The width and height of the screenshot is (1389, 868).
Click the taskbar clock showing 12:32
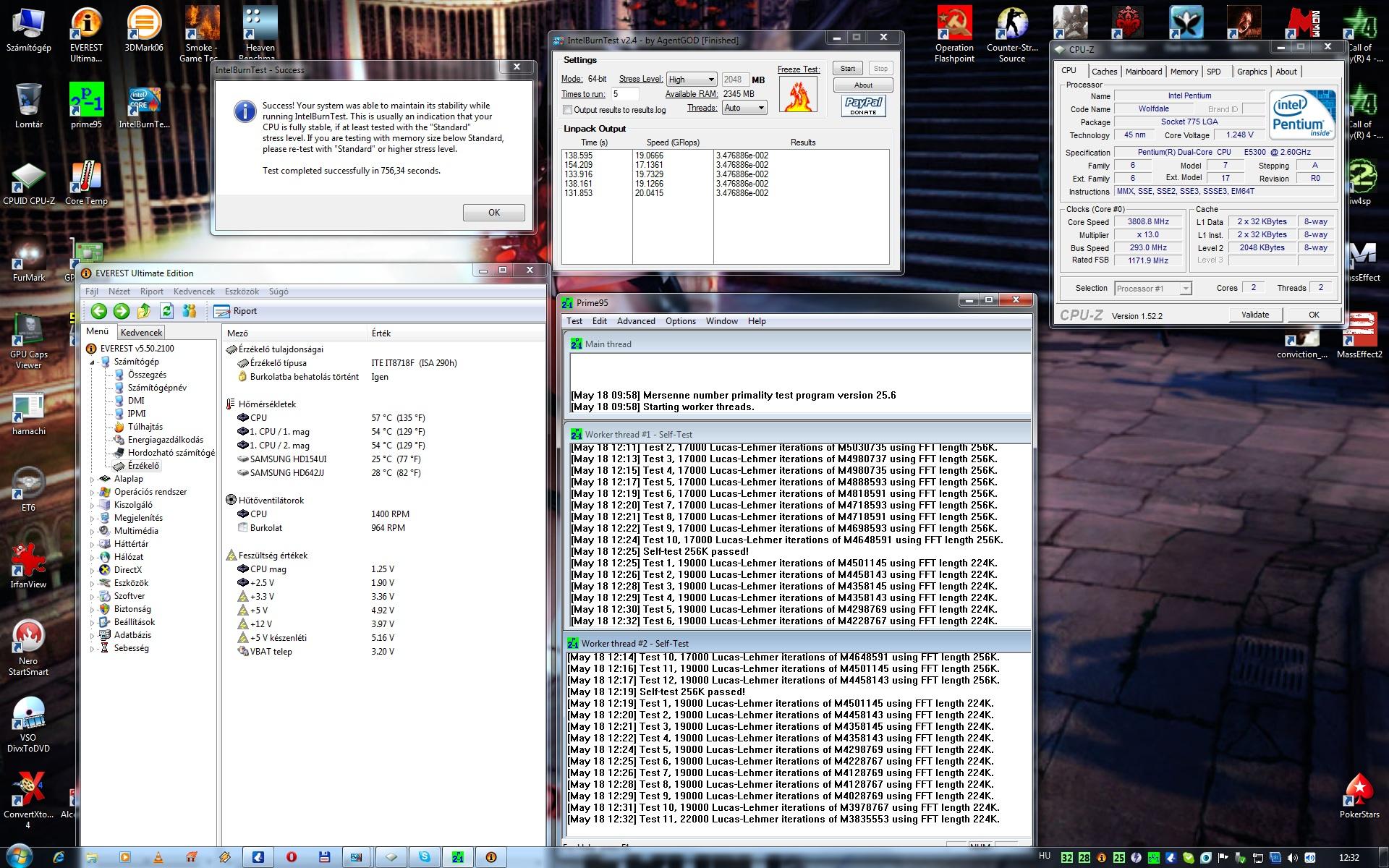(1348, 858)
